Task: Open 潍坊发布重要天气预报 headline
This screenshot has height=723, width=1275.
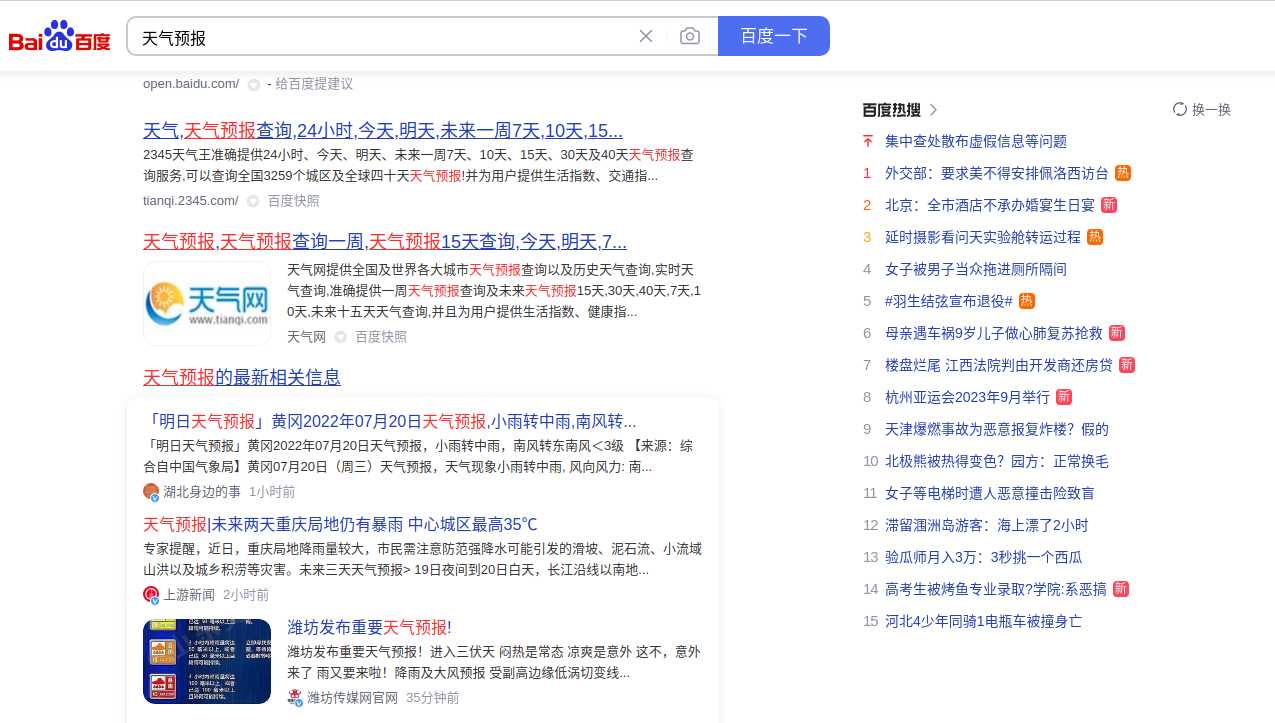Action: (369, 627)
